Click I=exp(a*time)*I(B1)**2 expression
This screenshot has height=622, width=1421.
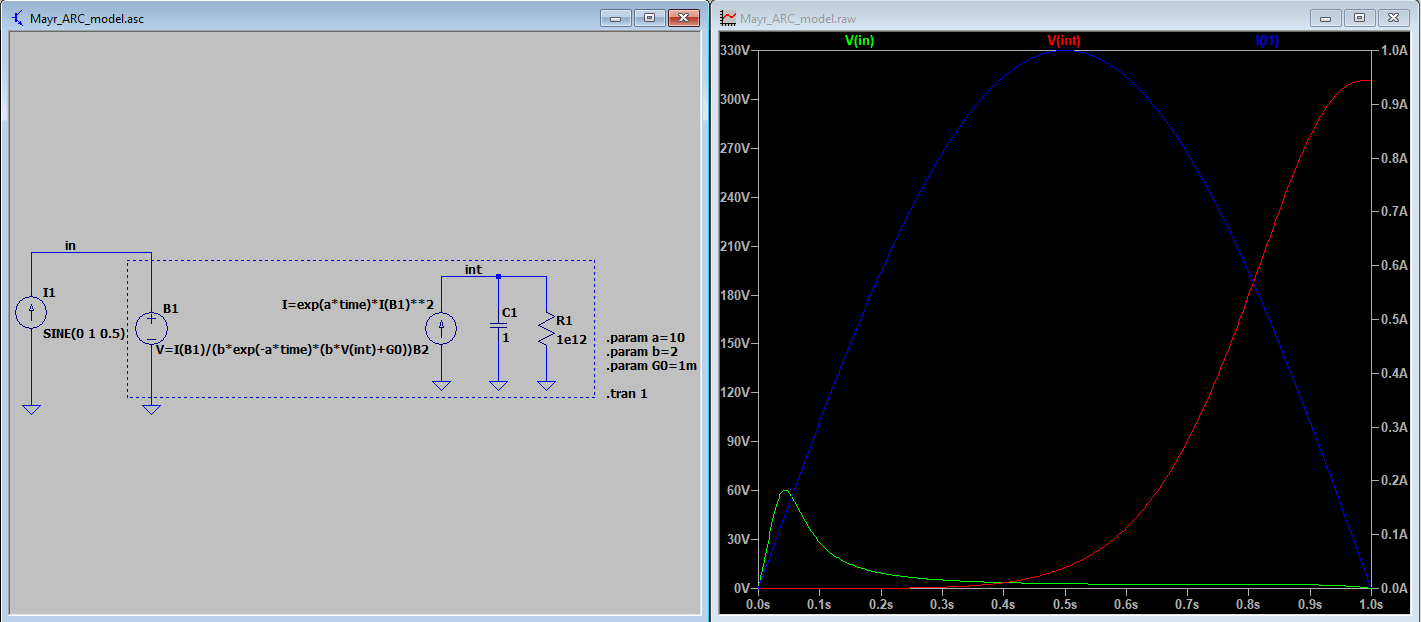point(360,304)
